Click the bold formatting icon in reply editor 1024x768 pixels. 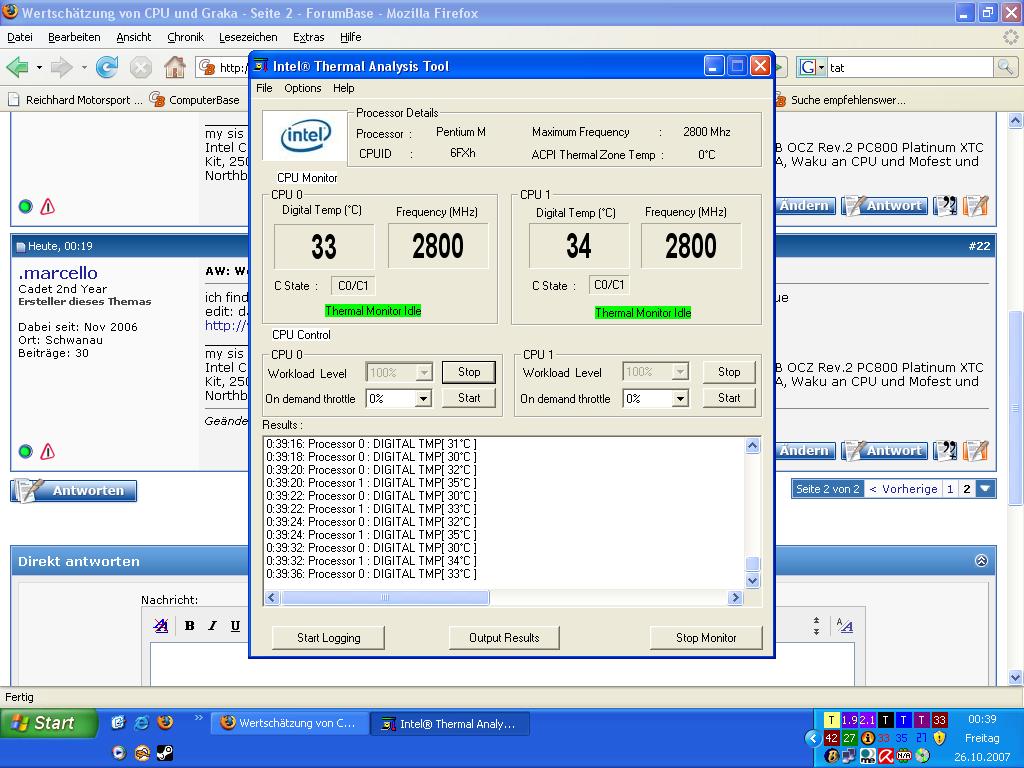[189, 626]
